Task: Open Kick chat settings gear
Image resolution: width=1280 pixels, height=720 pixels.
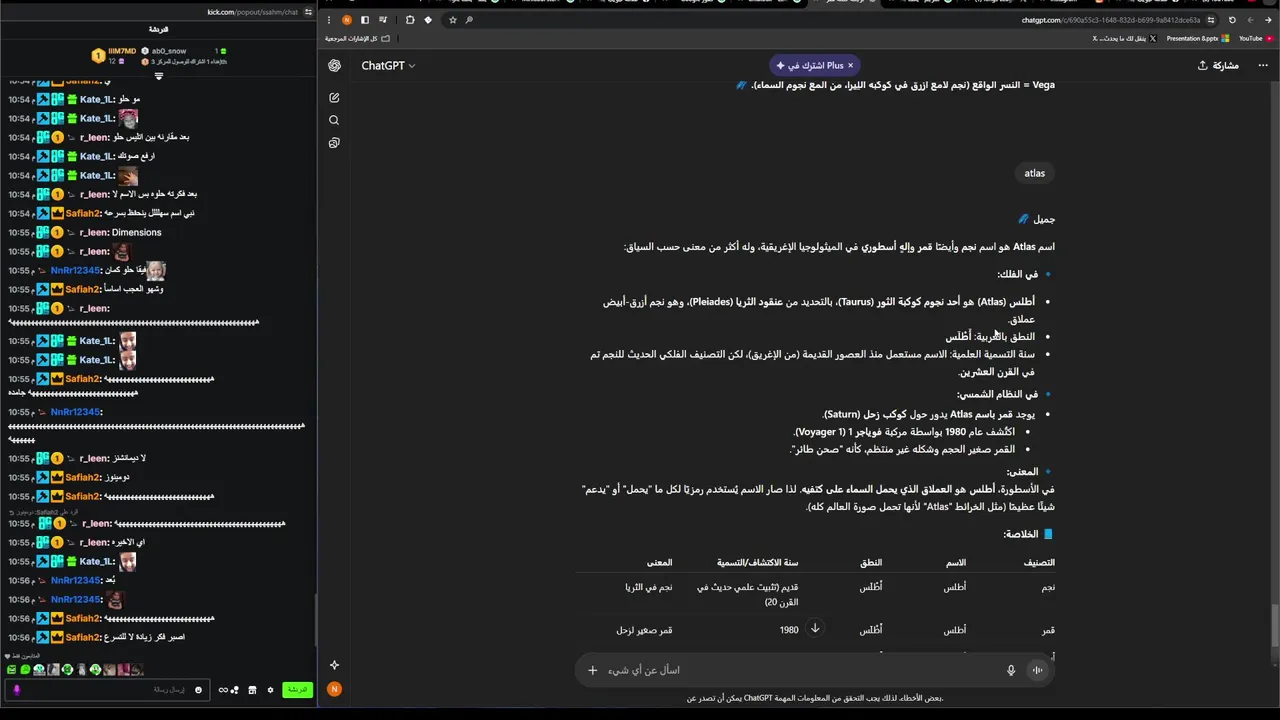Action: coord(270,690)
